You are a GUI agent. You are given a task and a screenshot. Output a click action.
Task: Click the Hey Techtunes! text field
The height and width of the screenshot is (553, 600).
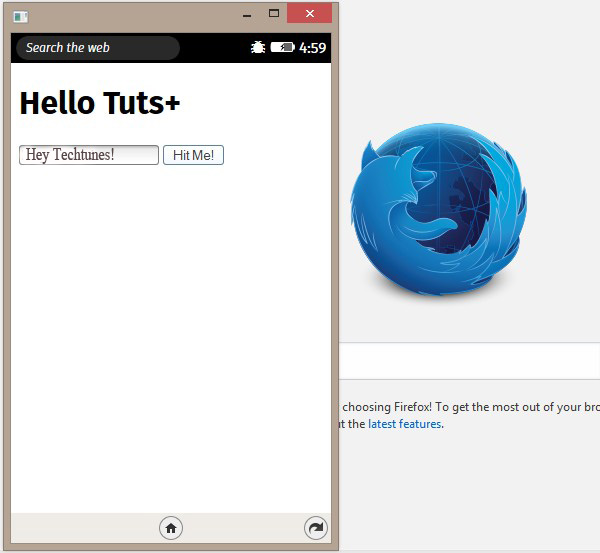tap(89, 155)
